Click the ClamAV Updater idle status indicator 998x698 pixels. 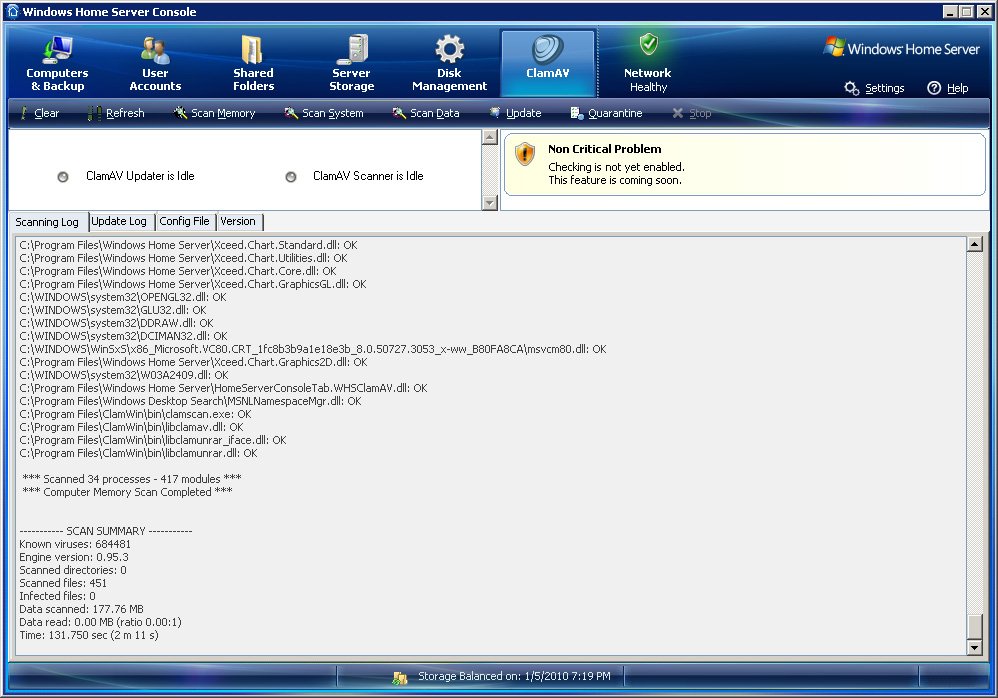[x=63, y=177]
